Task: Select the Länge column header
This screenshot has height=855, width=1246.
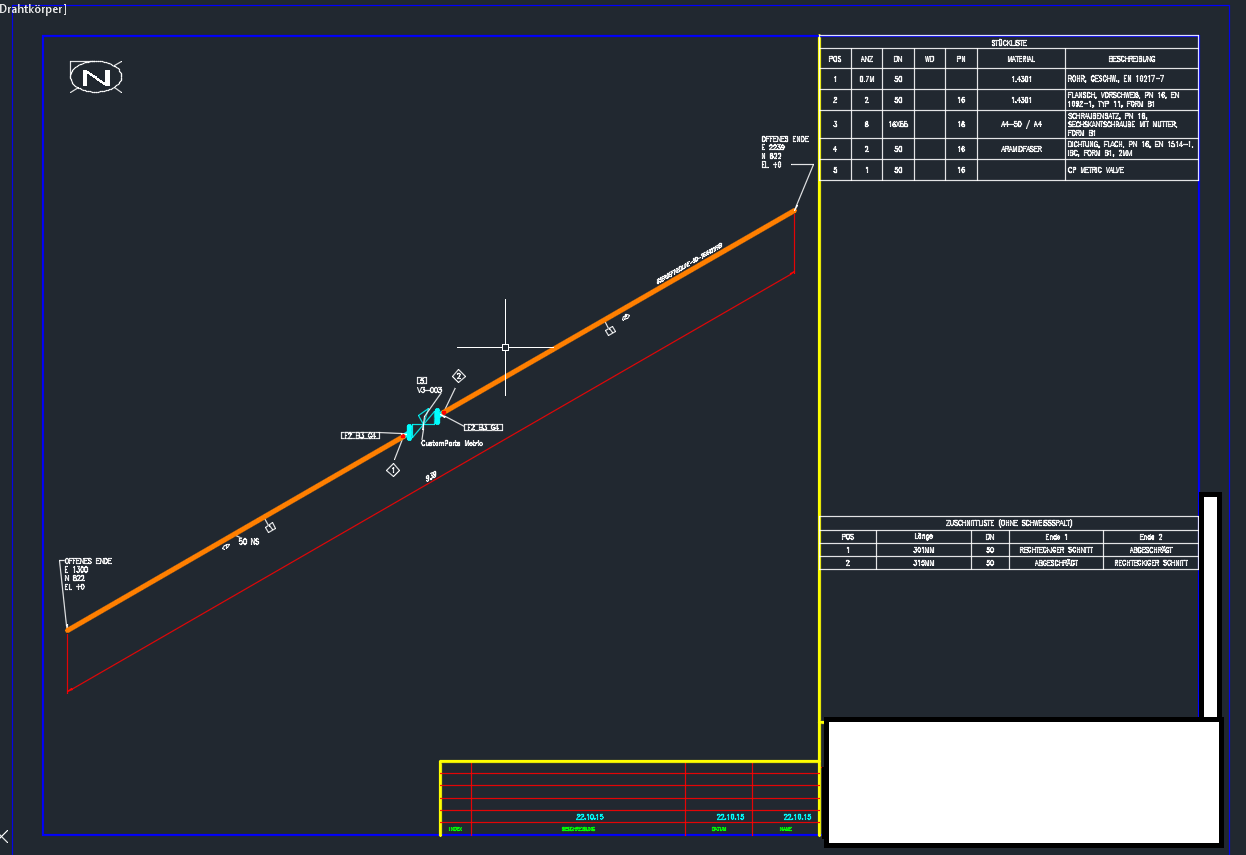Action: coord(923,537)
